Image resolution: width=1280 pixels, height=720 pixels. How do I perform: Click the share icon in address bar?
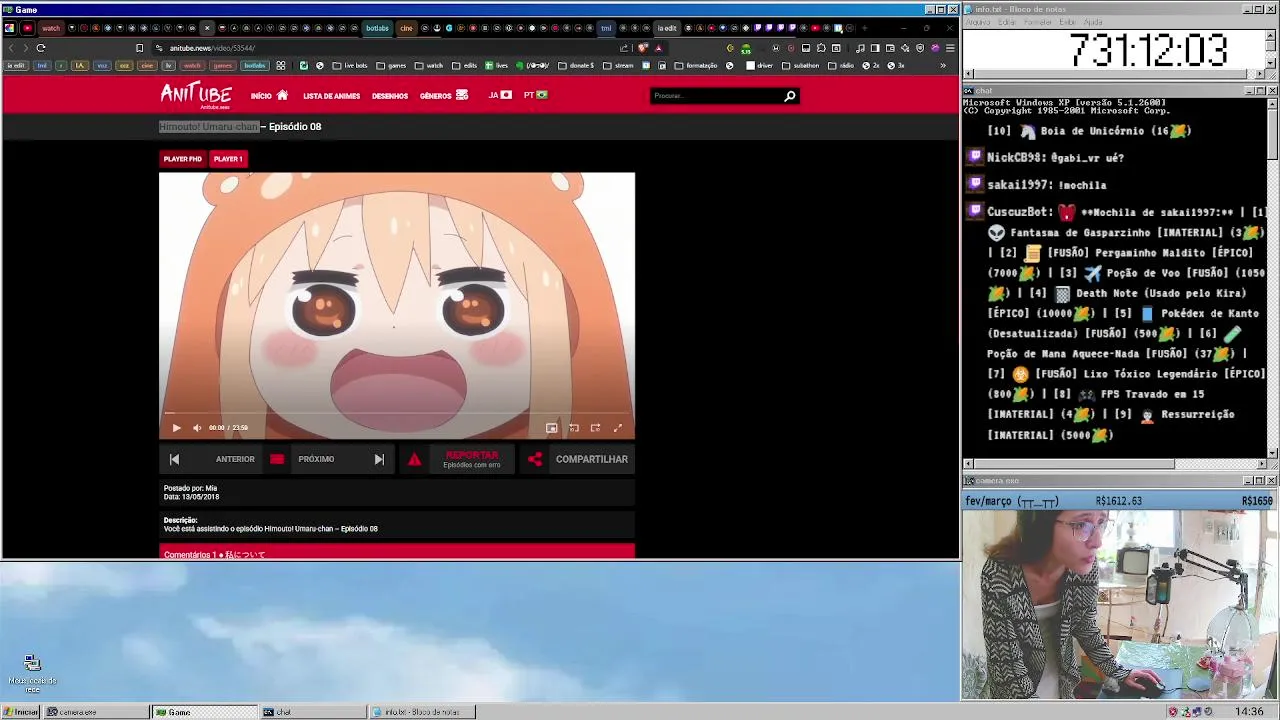pyautogui.click(x=625, y=48)
